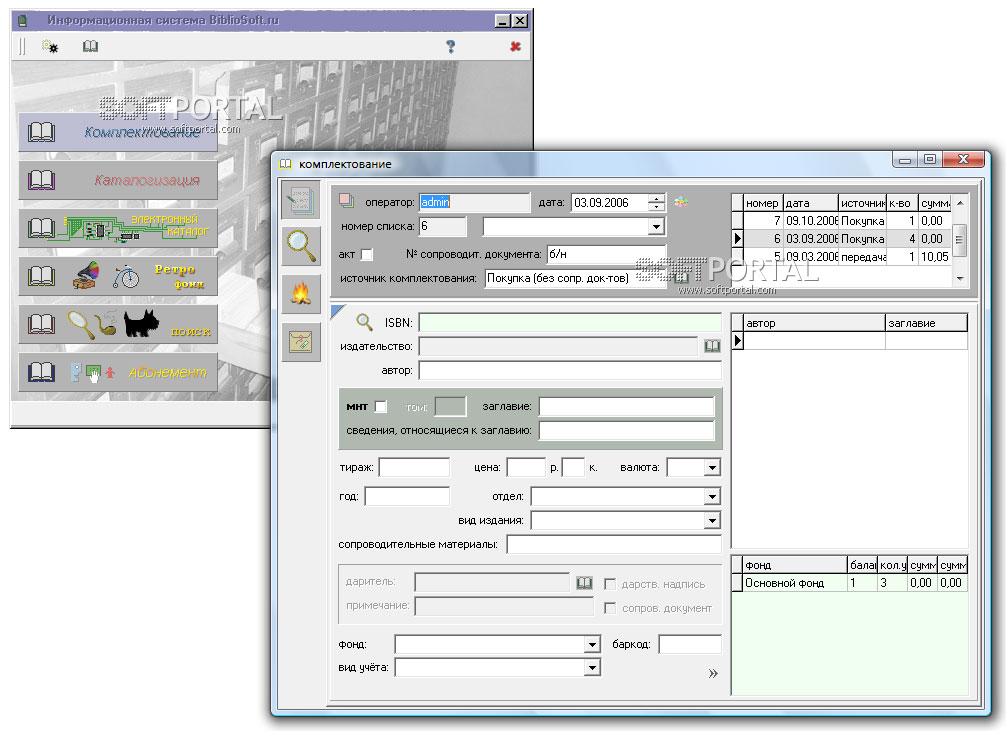
Task: Click the open book icon in BiblioSoft toolbar
Action: pos(90,46)
